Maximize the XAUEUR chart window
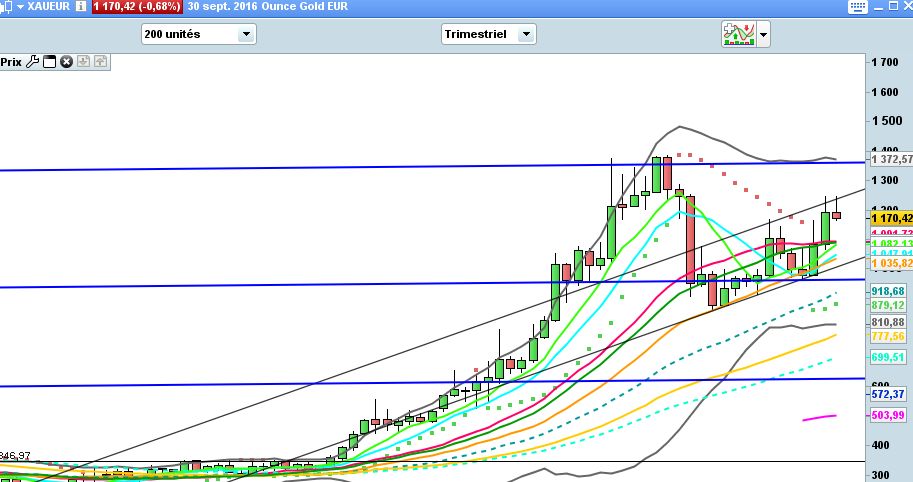 pyautogui.click(x=894, y=6)
